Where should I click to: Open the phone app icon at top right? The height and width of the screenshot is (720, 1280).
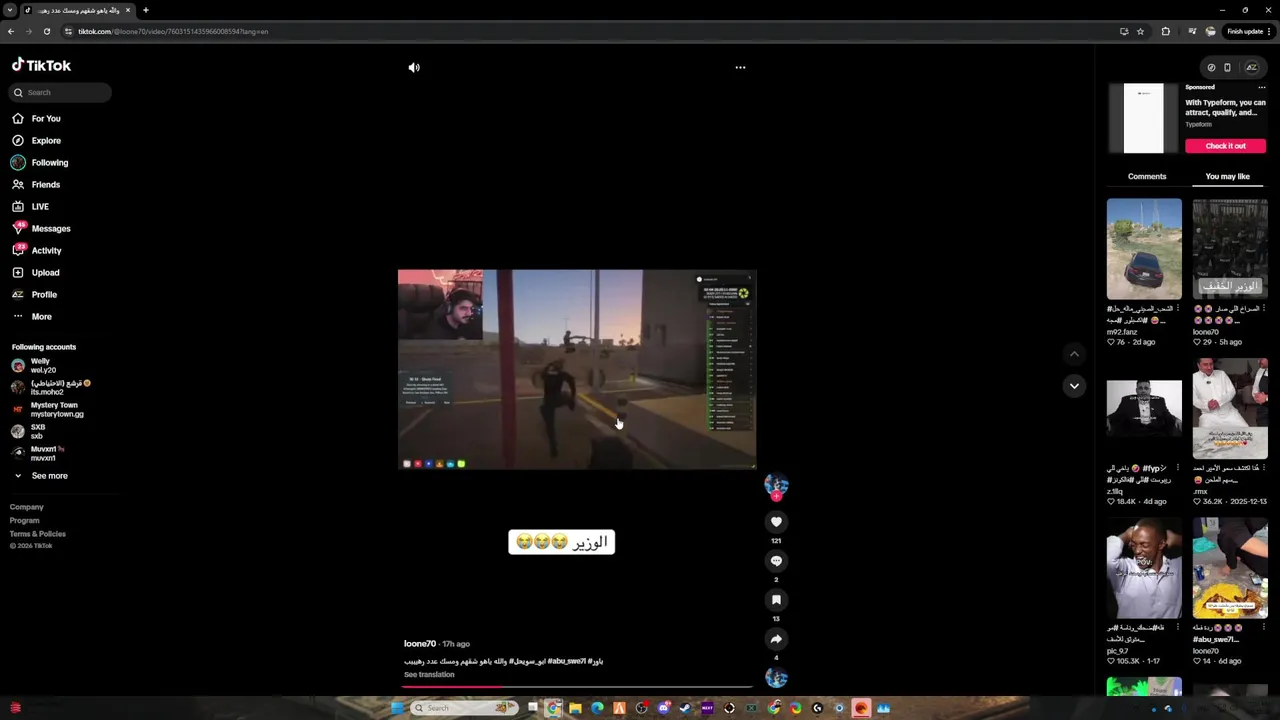tap(1227, 68)
